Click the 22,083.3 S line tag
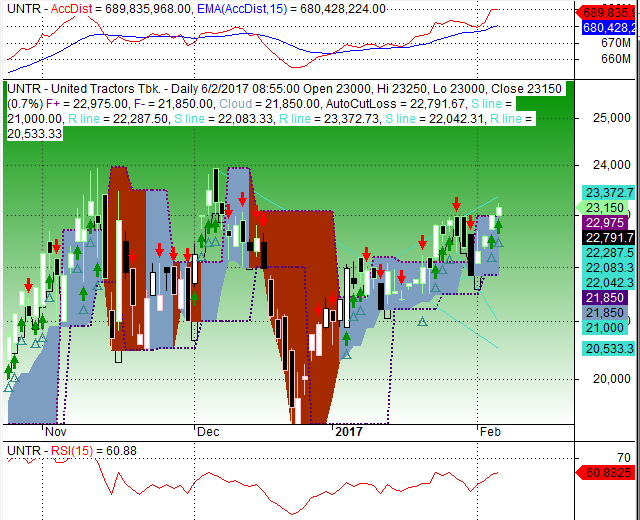Image resolution: width=640 pixels, height=520 pixels. pyautogui.click(x=609, y=268)
